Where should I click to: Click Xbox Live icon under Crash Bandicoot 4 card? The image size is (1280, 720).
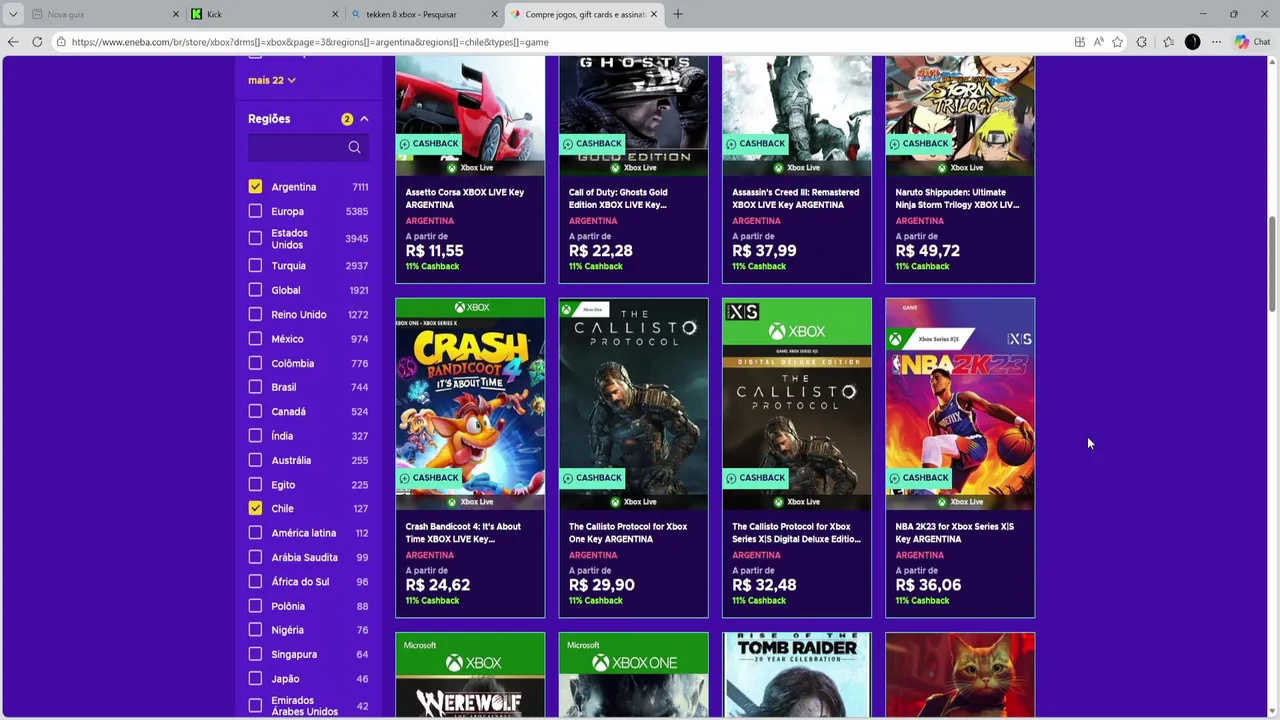tap(452, 502)
